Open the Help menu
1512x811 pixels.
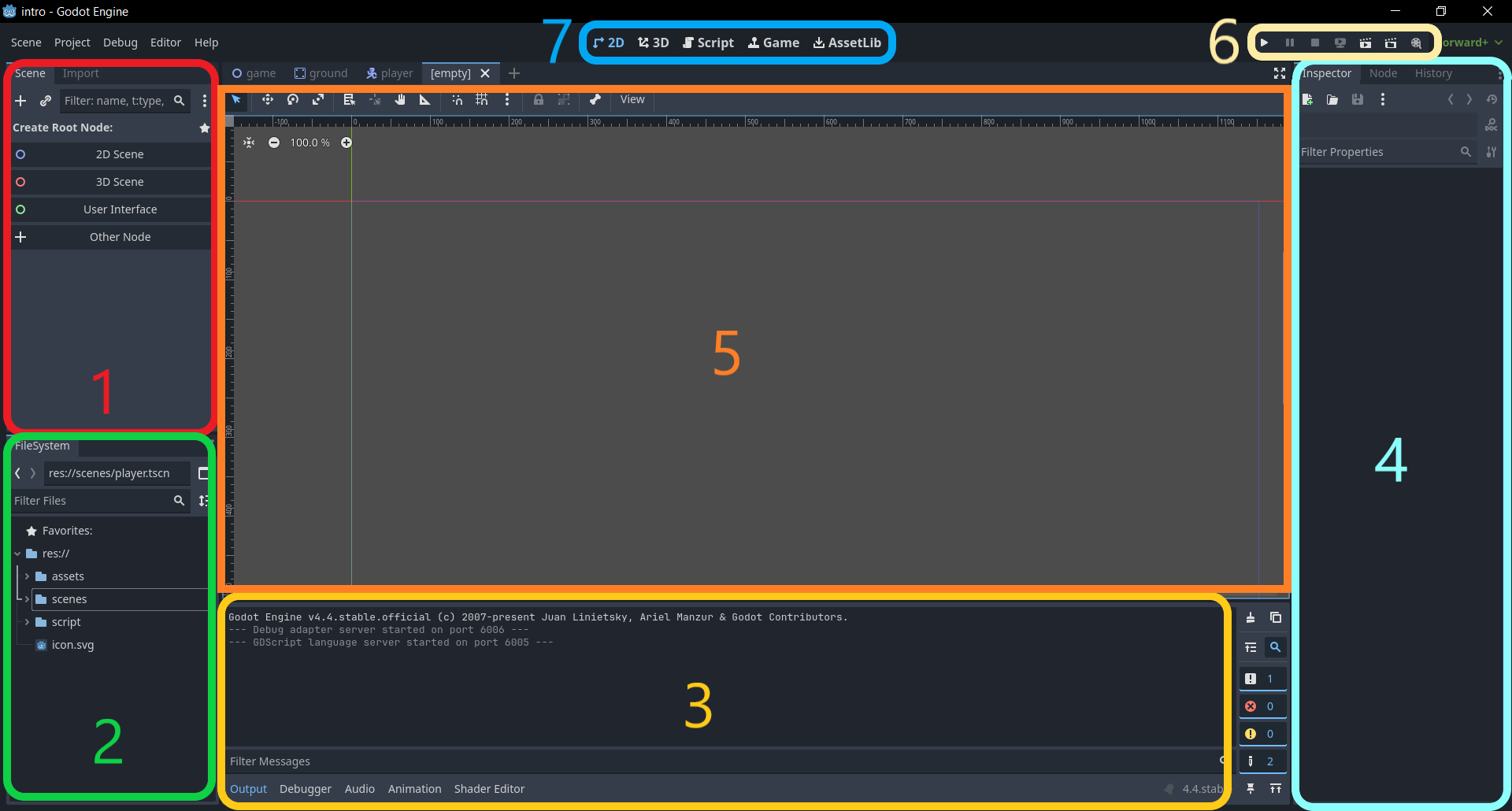coord(206,43)
